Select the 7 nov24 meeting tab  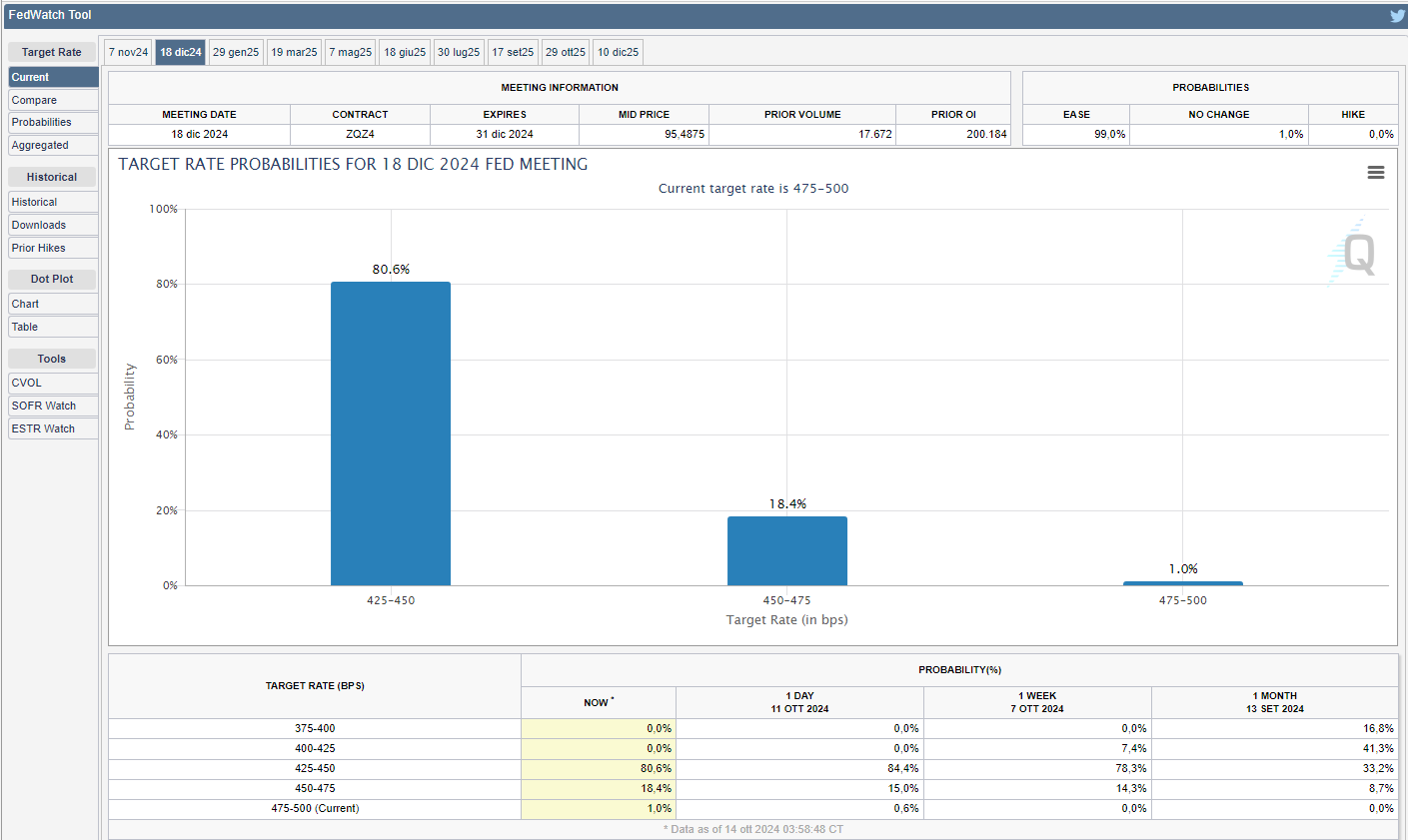click(128, 52)
